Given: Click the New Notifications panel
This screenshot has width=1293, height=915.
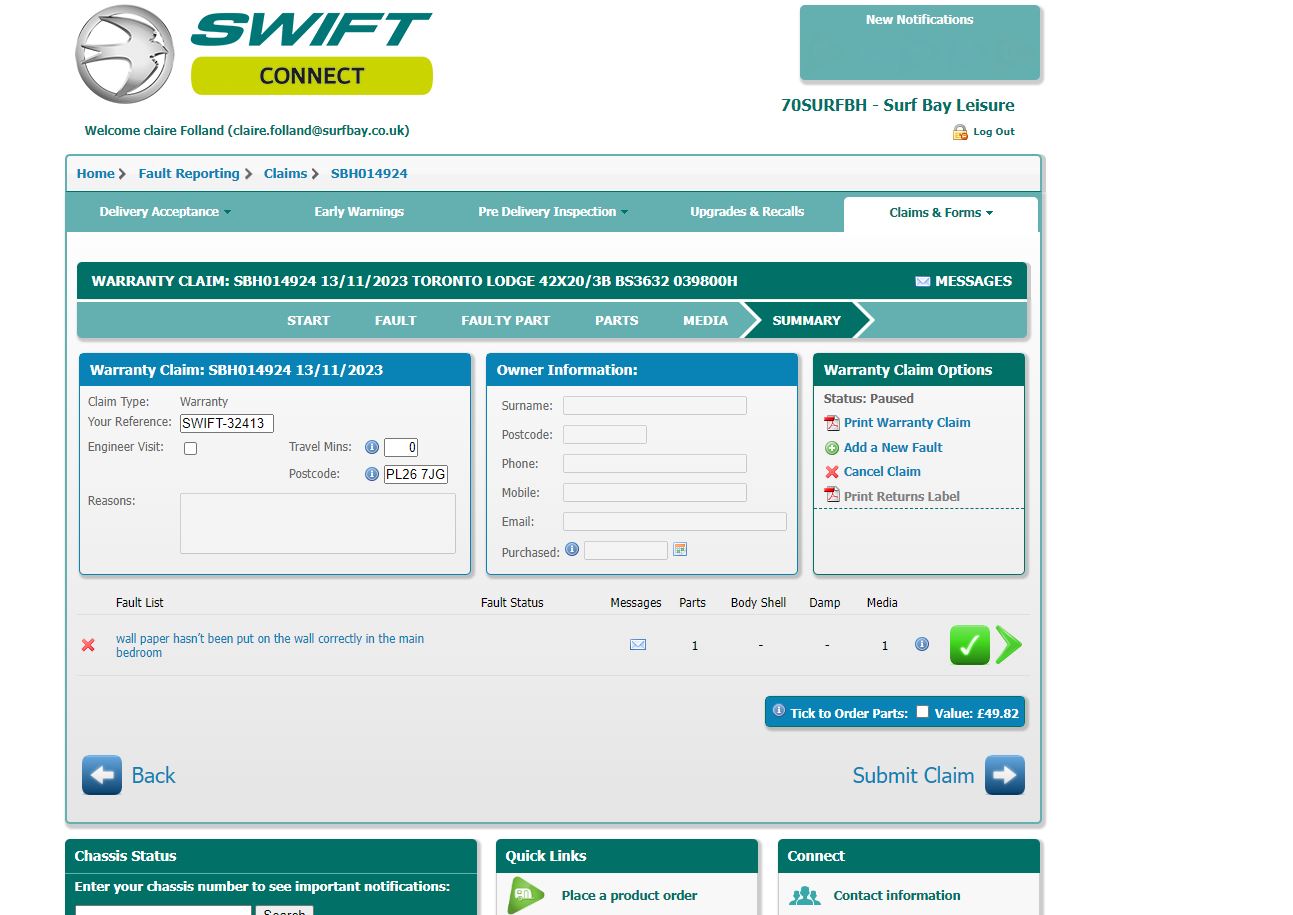Looking at the screenshot, I should coord(920,42).
